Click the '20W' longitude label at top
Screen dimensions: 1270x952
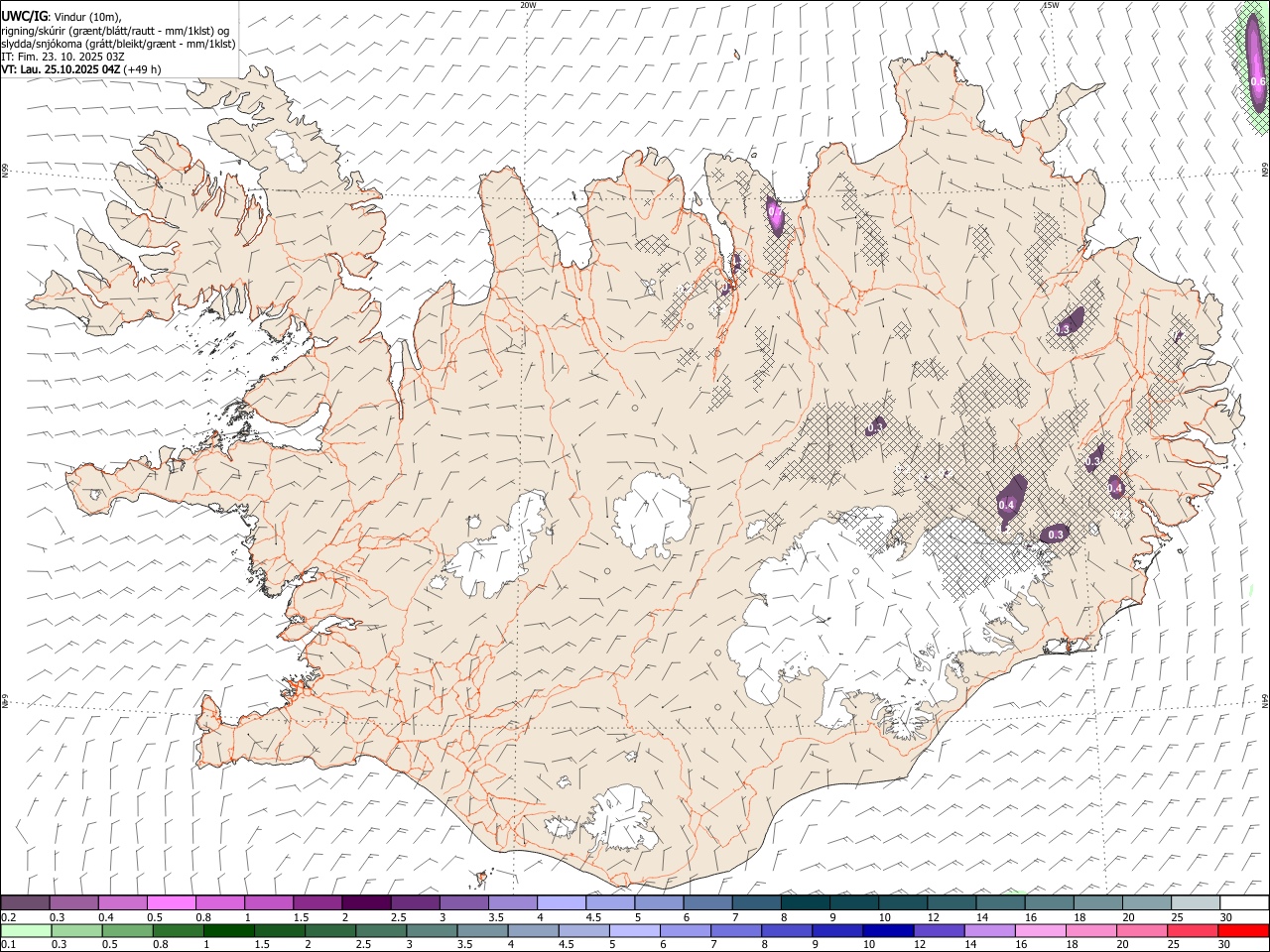[528, 5]
